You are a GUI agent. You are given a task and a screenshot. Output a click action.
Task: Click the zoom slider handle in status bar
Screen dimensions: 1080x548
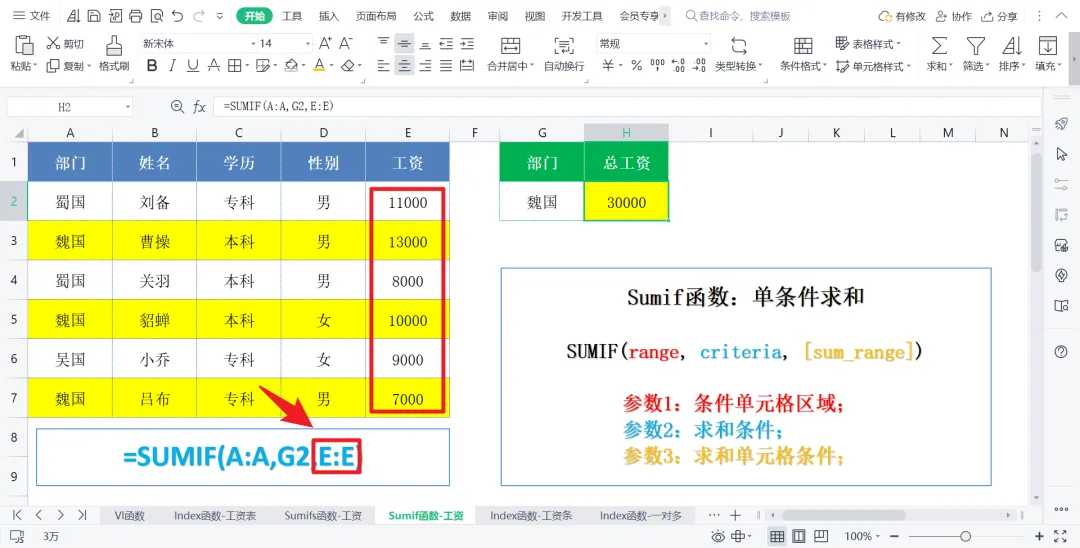click(x=966, y=536)
